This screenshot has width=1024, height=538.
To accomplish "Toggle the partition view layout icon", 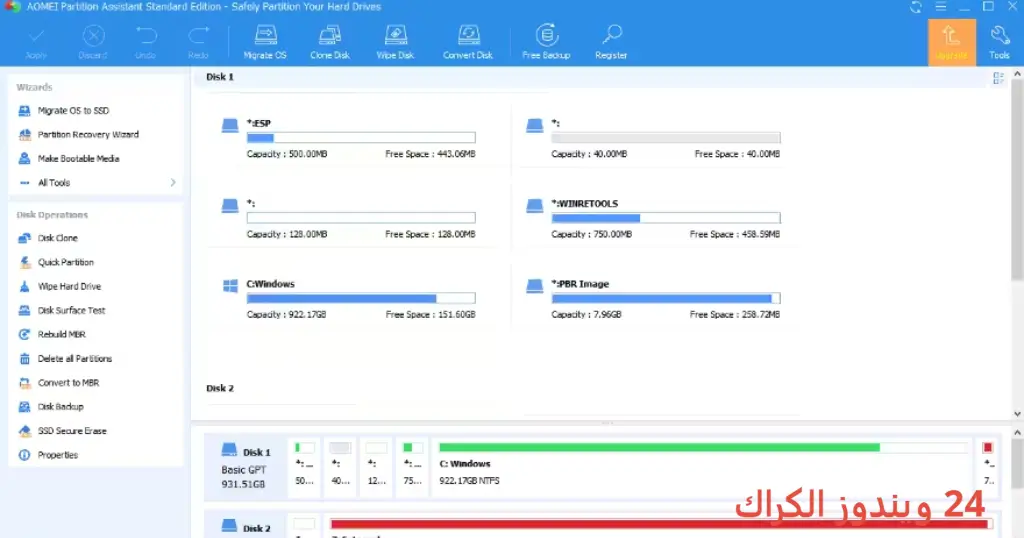I will click(x=998, y=78).
